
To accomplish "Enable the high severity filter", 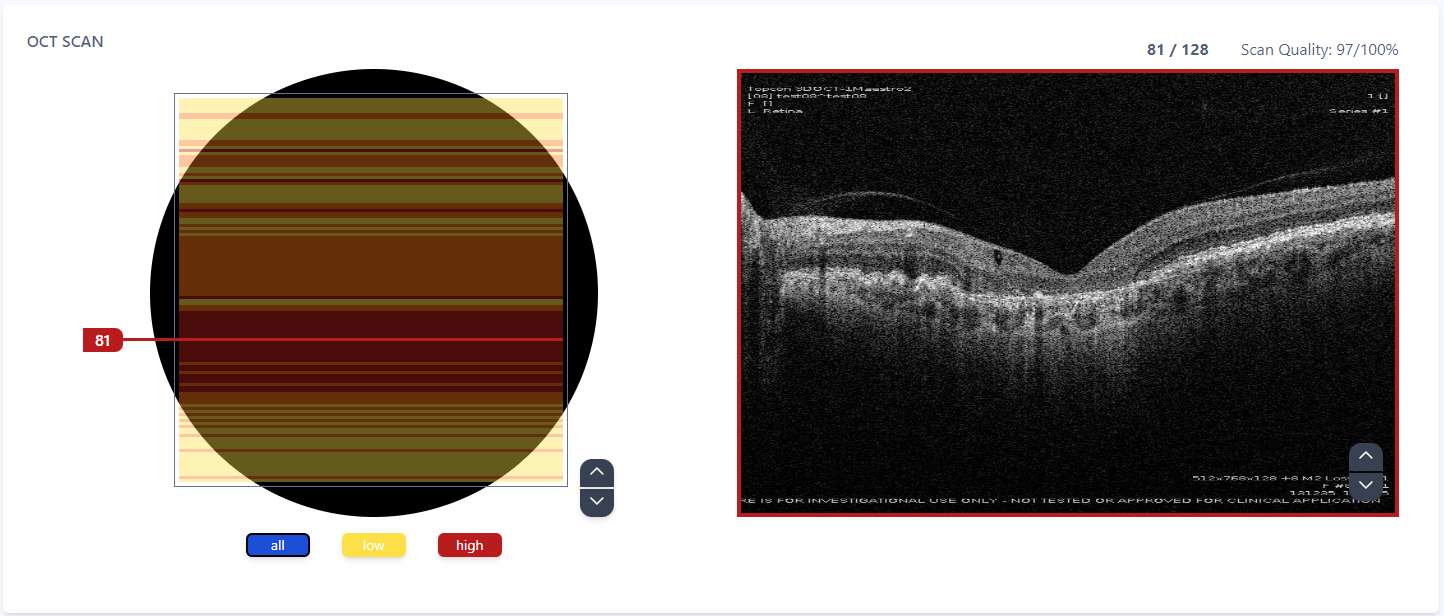I will tap(469, 545).
